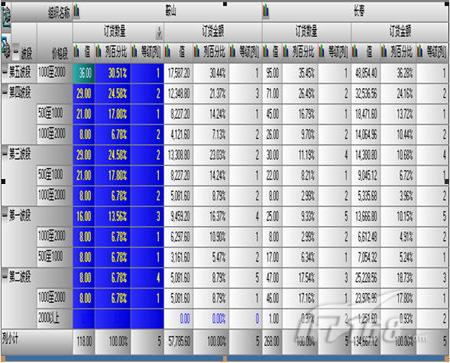Click the lower icon in left sidebar strip
The width and height of the screenshot is (450, 363).
click(6, 47)
